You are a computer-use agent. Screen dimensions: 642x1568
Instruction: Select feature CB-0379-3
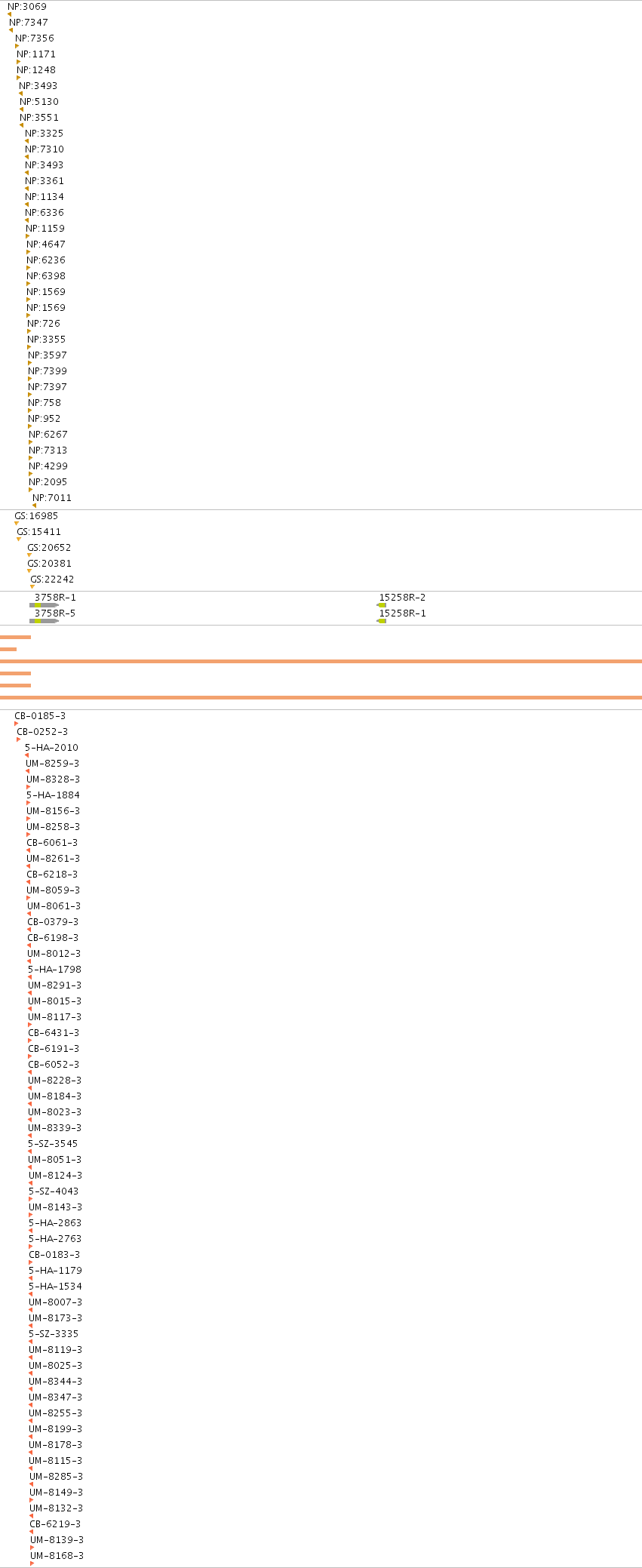[x=53, y=922]
